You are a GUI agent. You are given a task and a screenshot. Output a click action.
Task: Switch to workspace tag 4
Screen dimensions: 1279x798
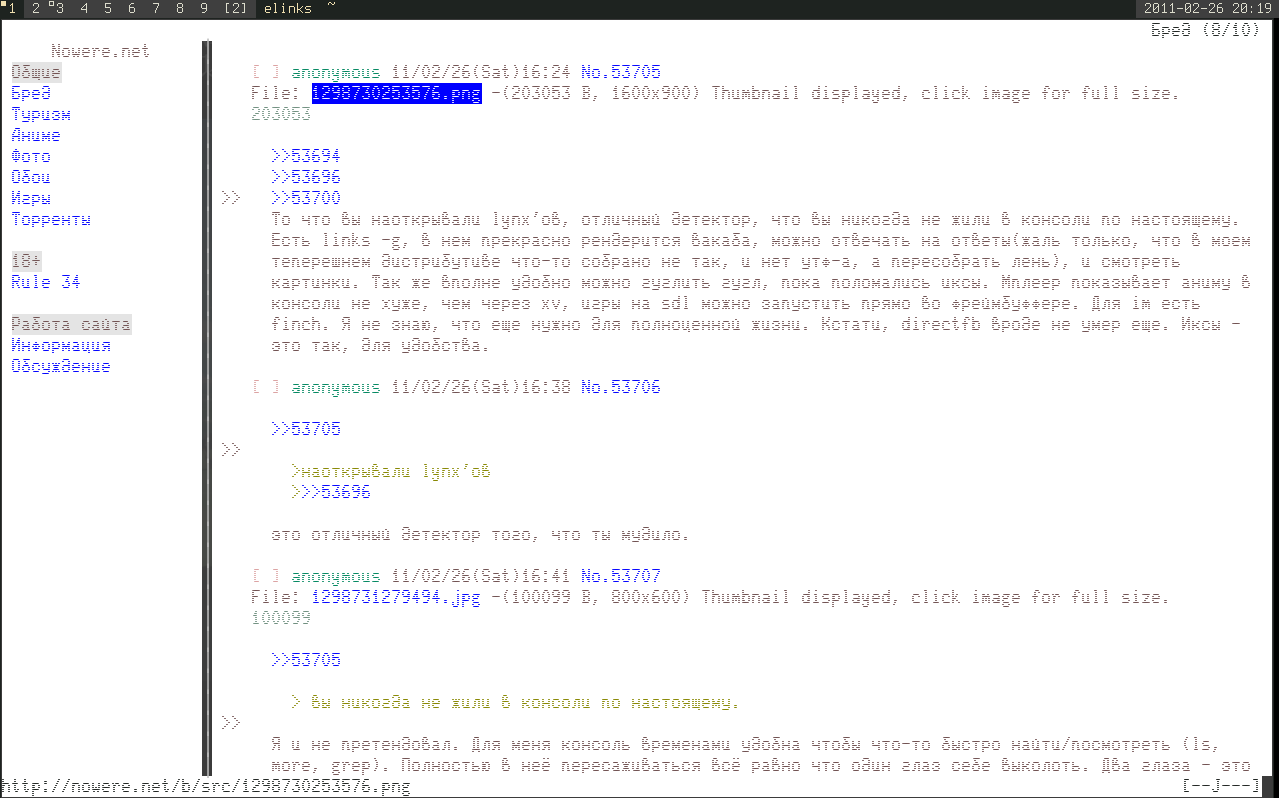(x=83, y=8)
